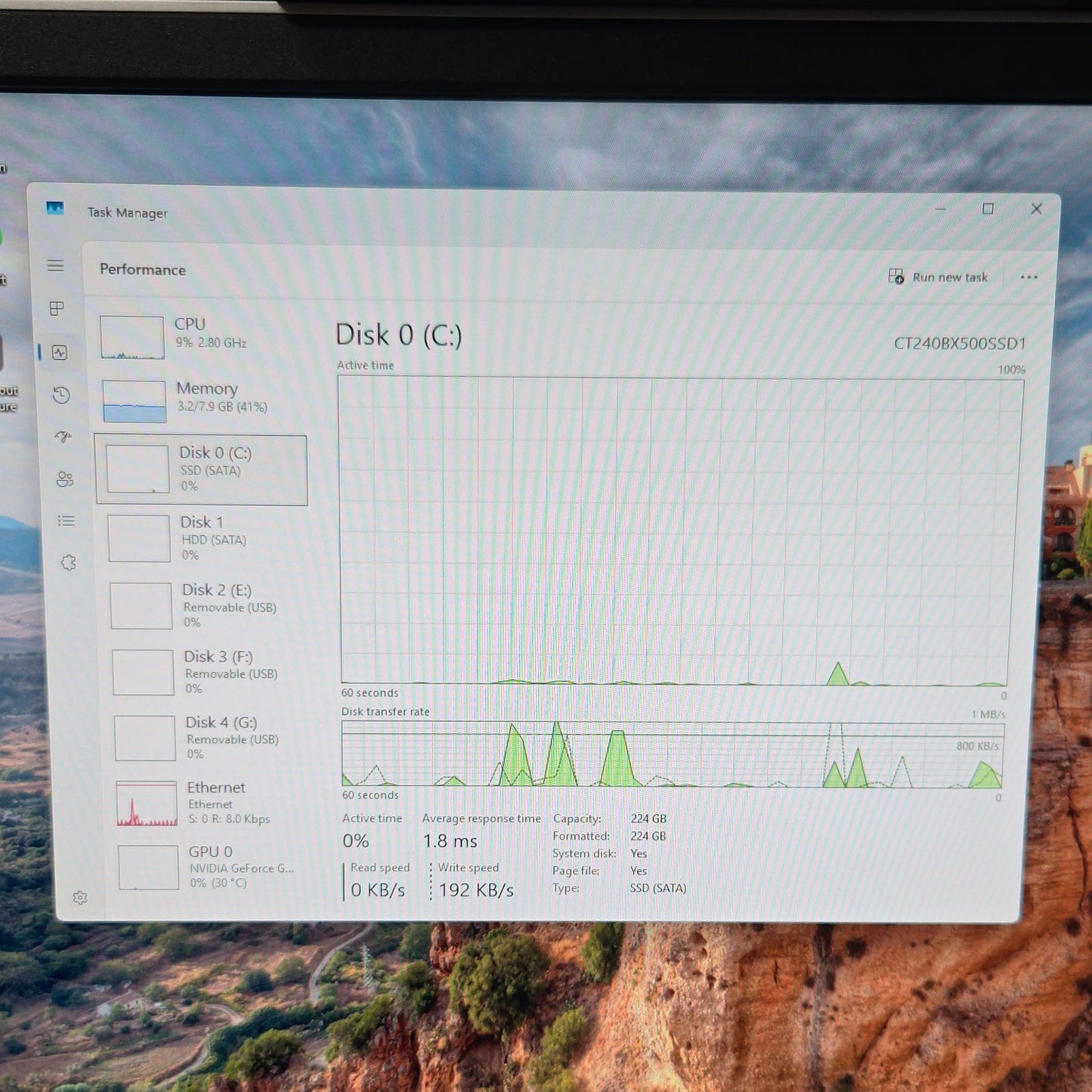Click the 192 KB/s write speed value
Image resolution: width=1092 pixels, height=1092 pixels.
tap(476, 890)
